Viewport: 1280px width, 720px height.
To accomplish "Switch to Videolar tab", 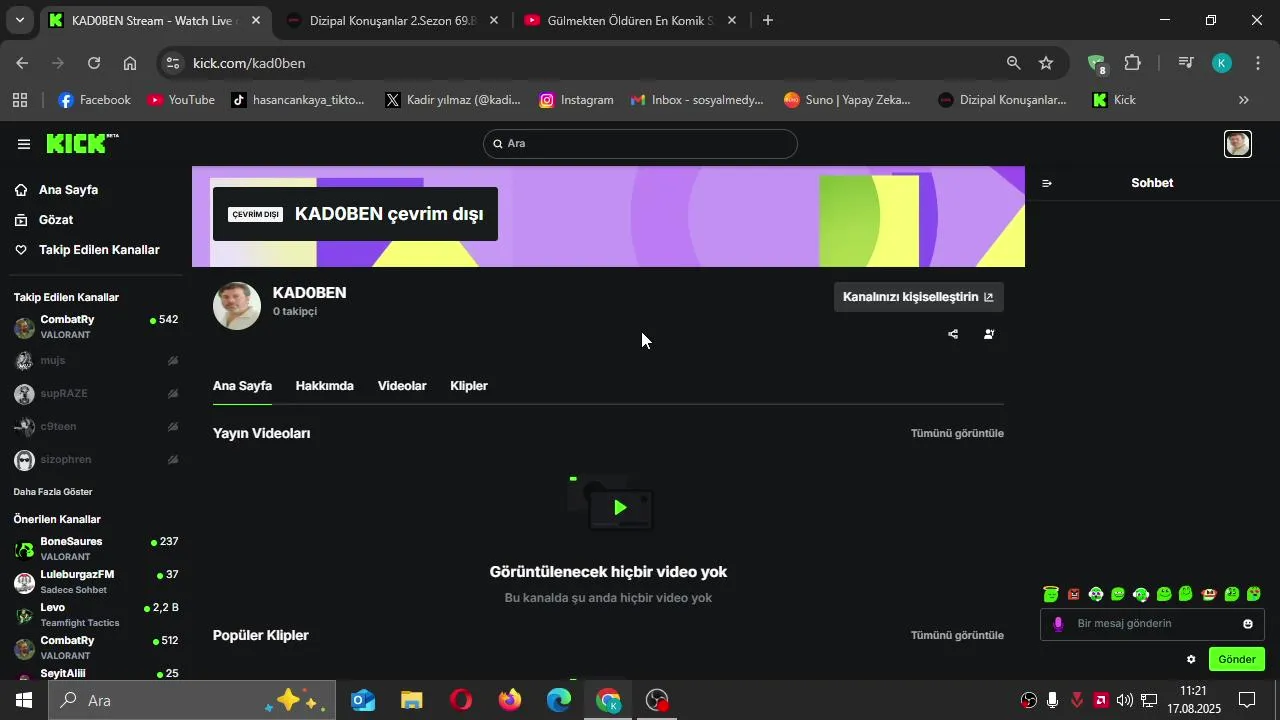I will click(x=402, y=386).
